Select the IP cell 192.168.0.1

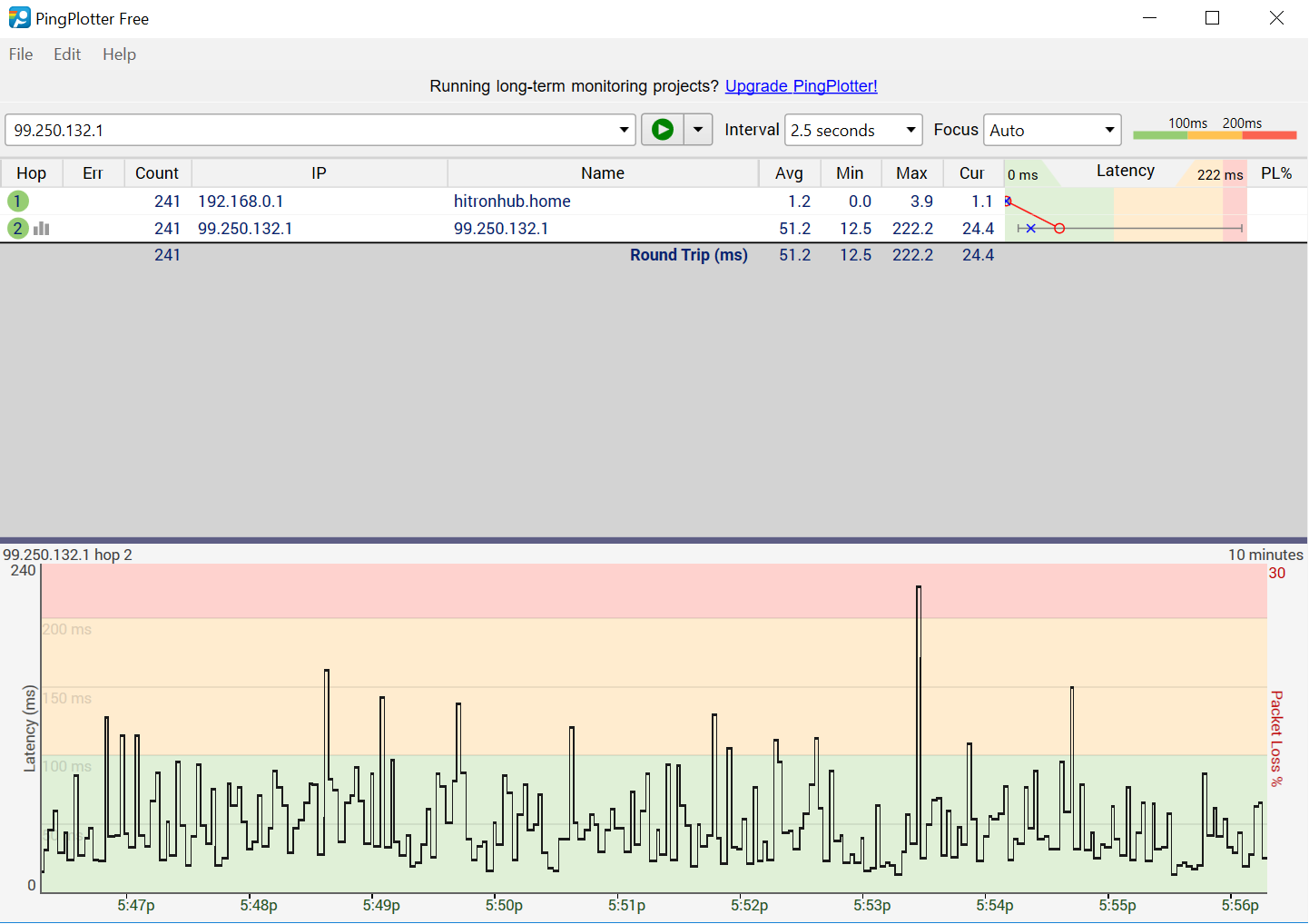(x=241, y=202)
